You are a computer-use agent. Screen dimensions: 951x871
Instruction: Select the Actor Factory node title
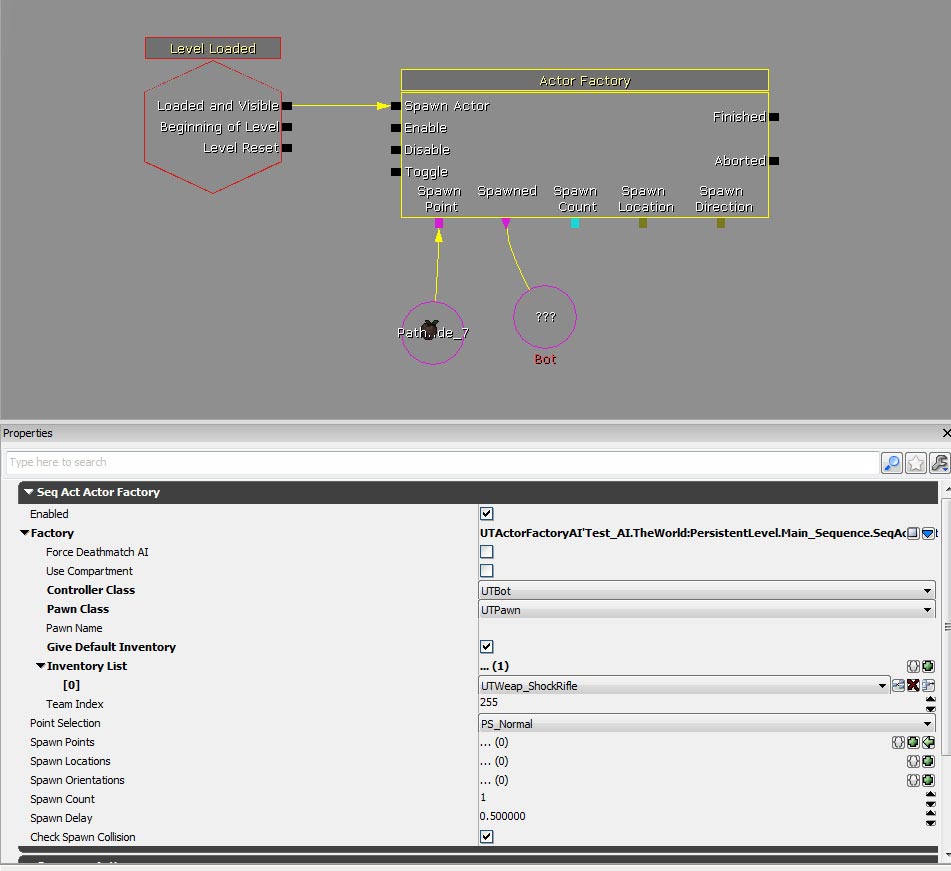click(584, 81)
